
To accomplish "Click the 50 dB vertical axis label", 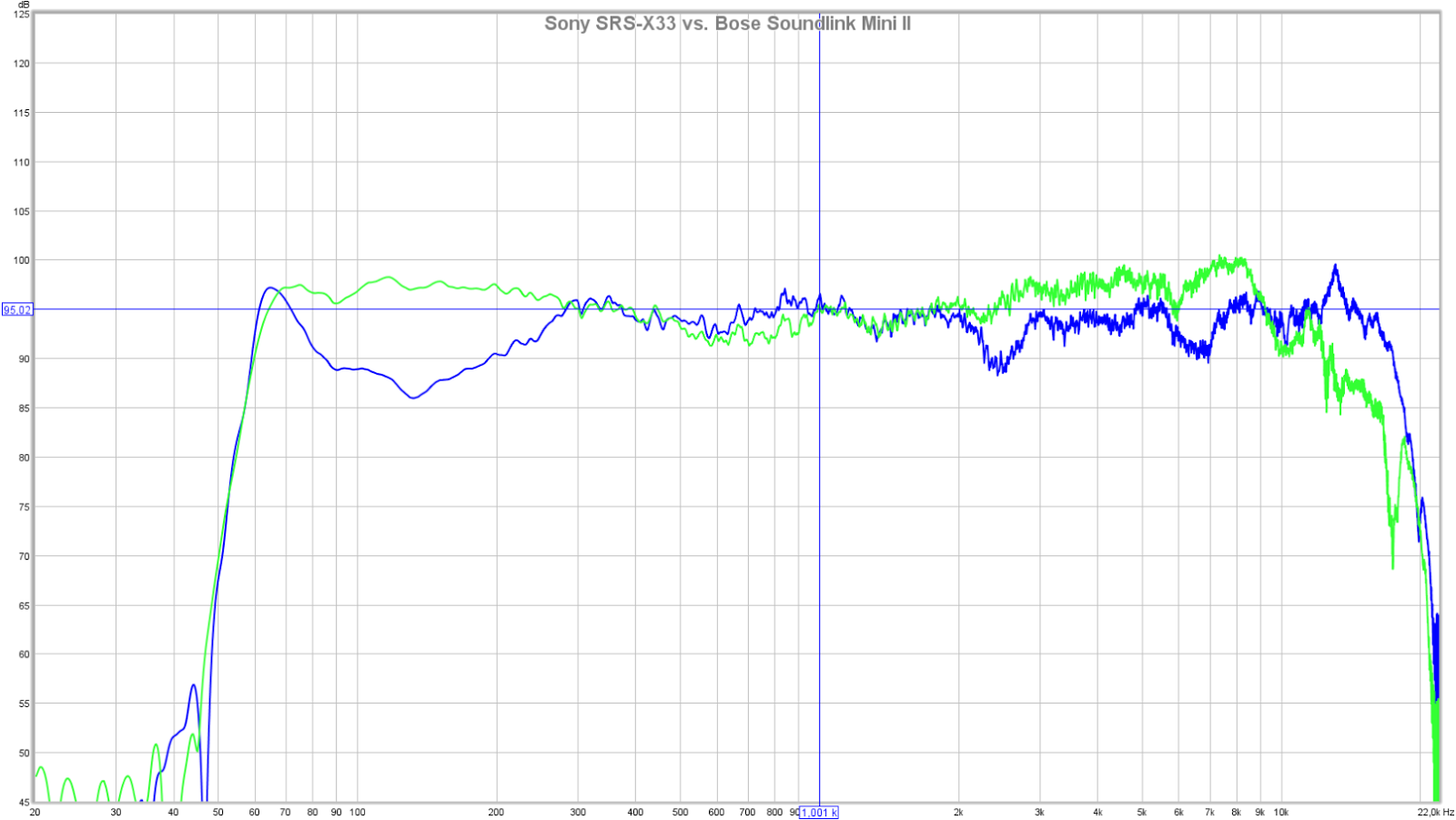I will [x=25, y=754].
